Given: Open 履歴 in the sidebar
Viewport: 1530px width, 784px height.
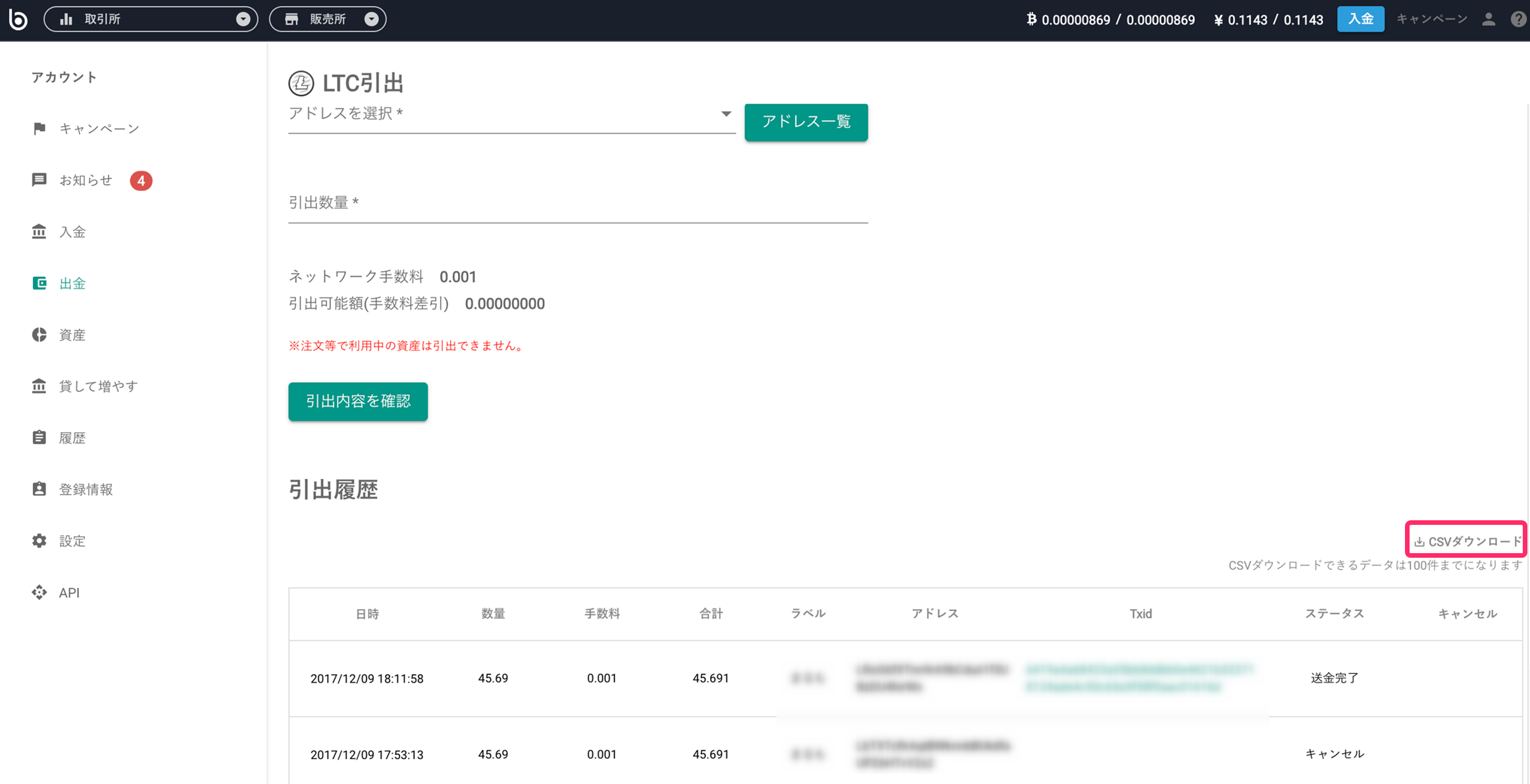Looking at the screenshot, I should (x=72, y=438).
